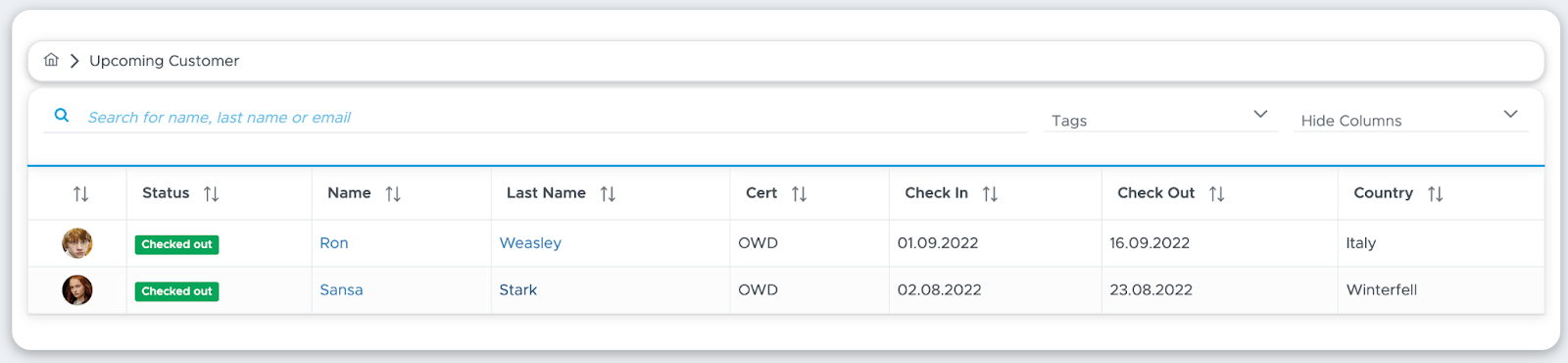Select check-out date 16.09.2022
Screen dimensions: 1568x363
(x=1150, y=243)
